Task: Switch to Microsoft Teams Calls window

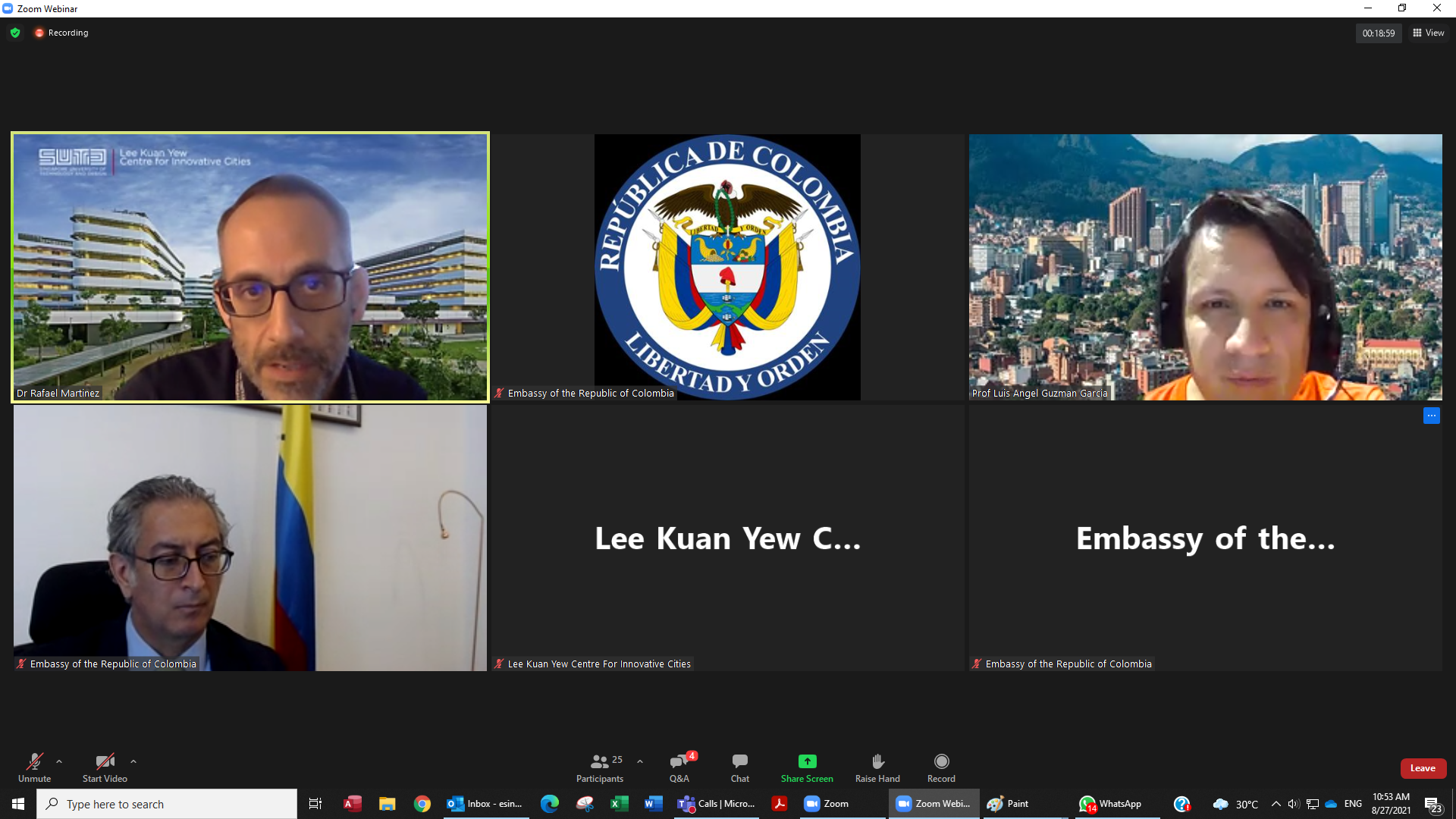Action: pyautogui.click(x=717, y=804)
